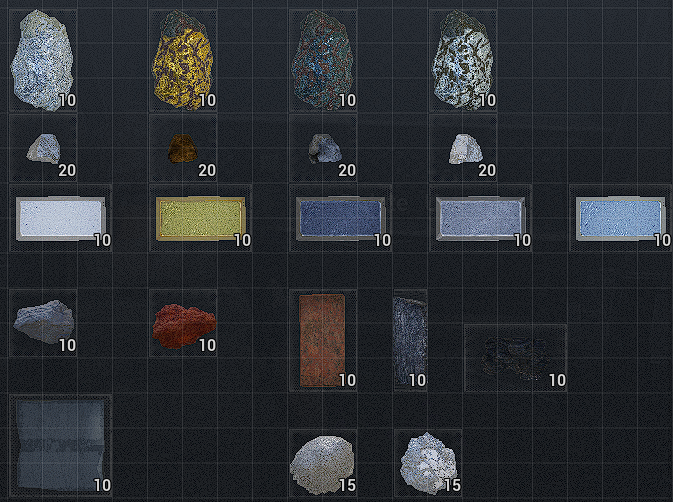The width and height of the screenshot is (673, 502).
Task: Select the yellow gold ingot stack
Action: 200,218
